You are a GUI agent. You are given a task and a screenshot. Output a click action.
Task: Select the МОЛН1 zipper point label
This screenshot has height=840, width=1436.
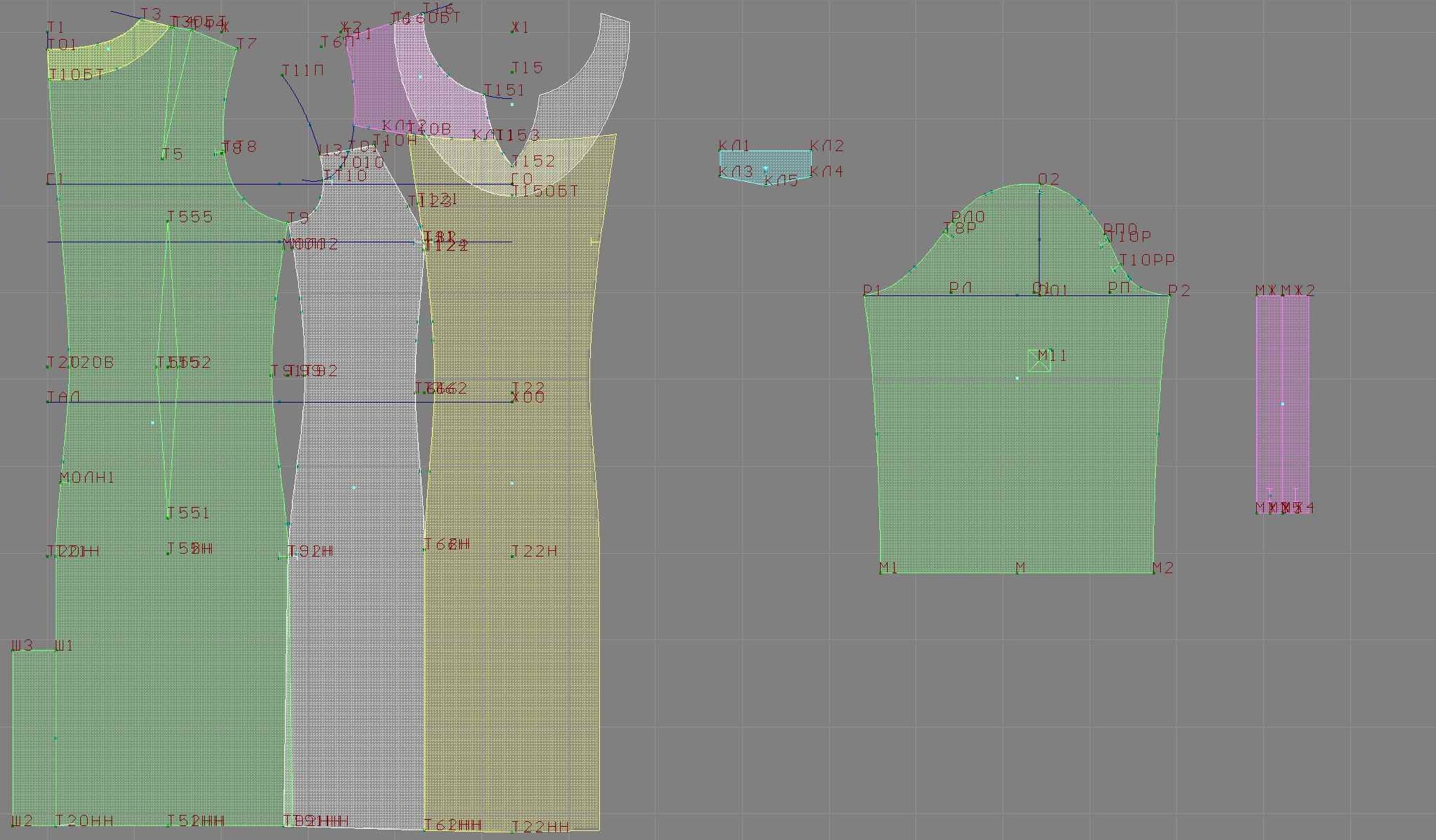[86, 478]
